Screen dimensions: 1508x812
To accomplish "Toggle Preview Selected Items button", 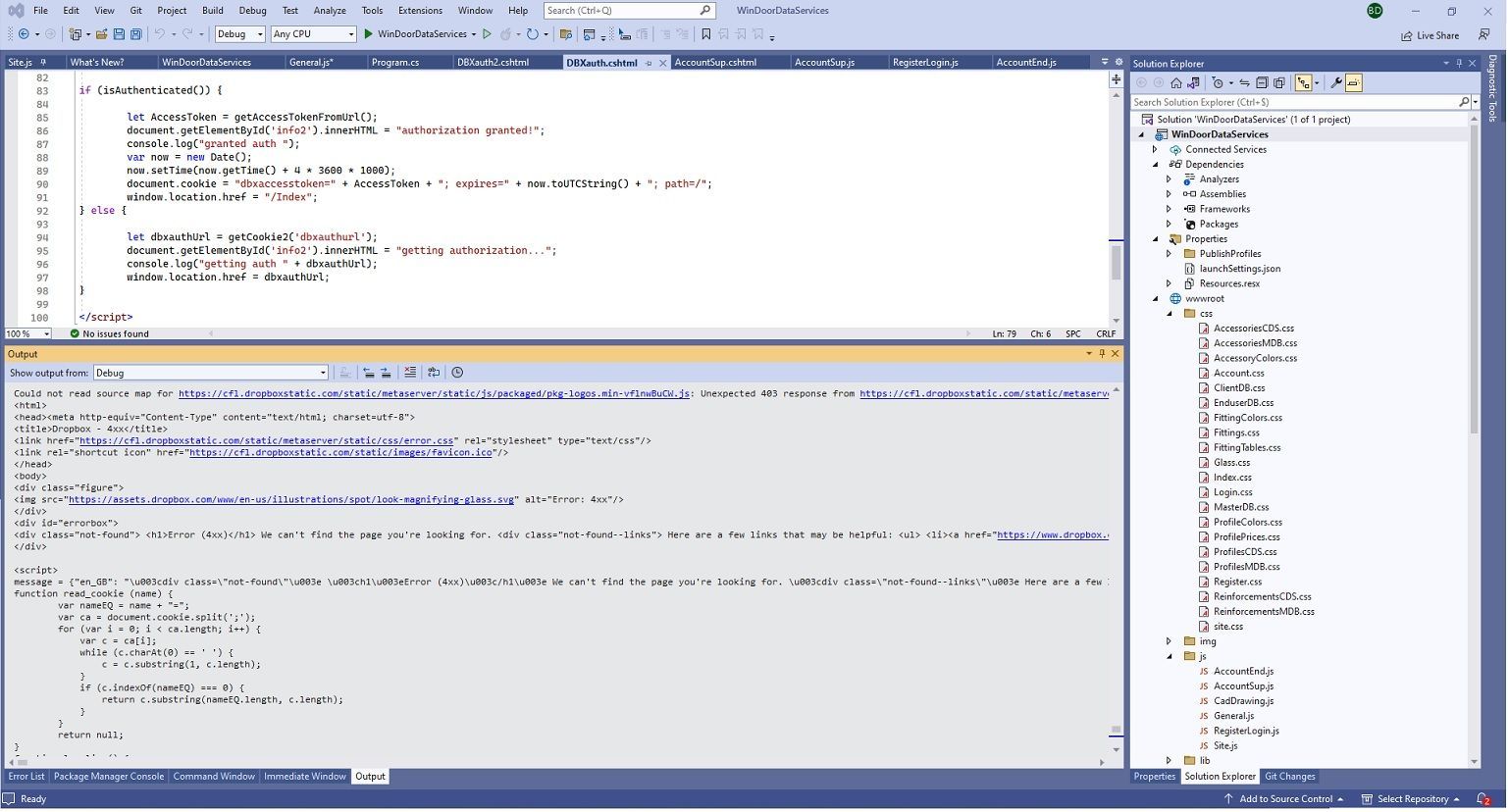I will click(1353, 83).
